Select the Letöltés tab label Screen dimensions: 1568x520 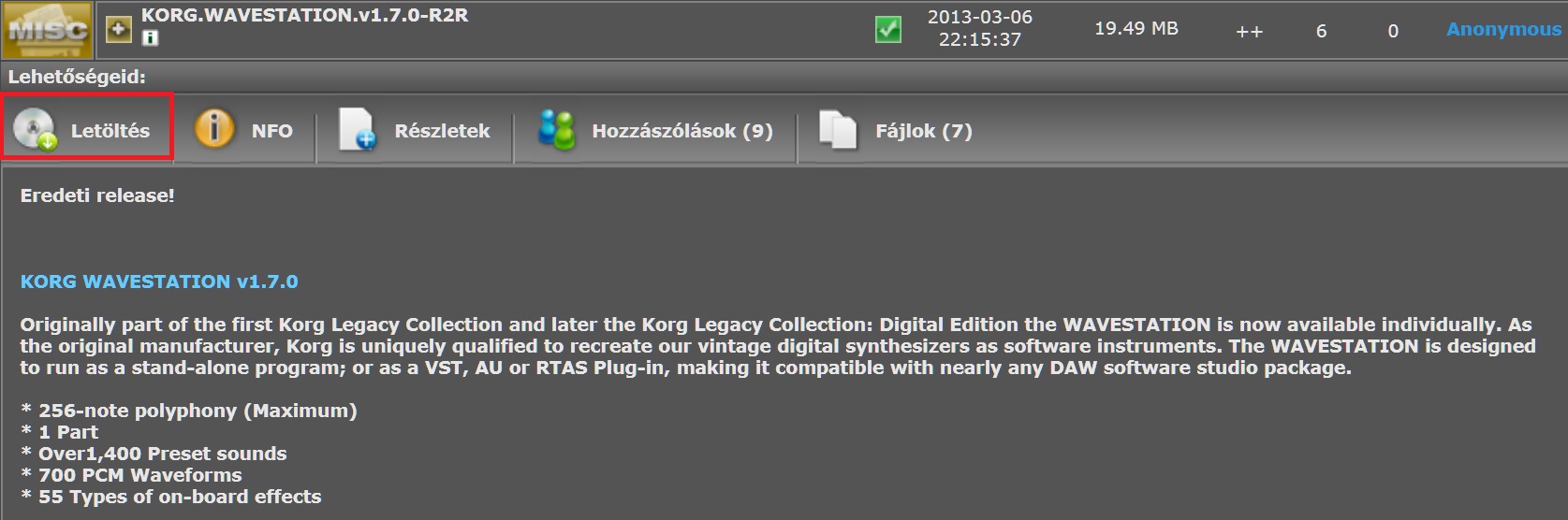110,131
